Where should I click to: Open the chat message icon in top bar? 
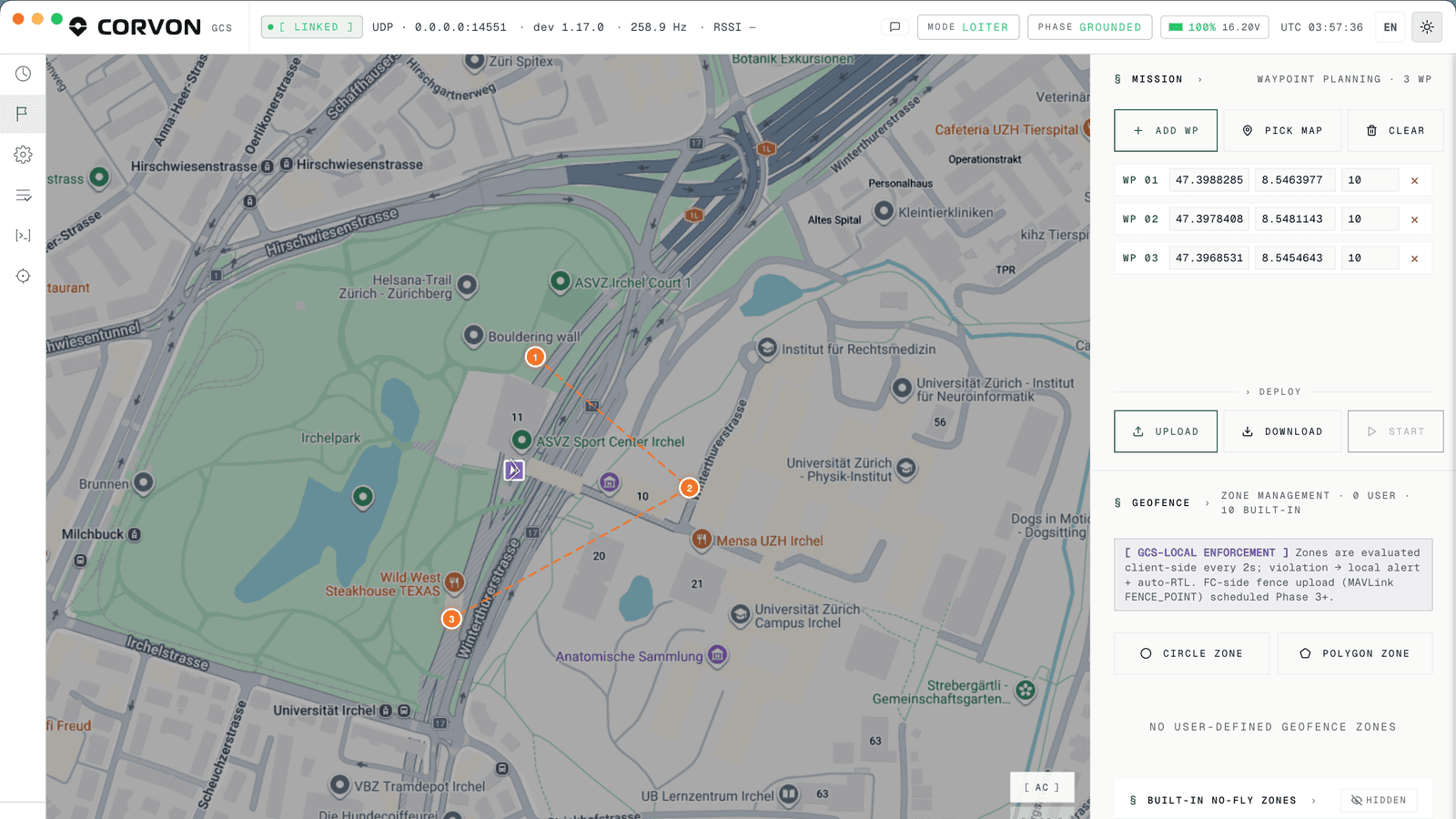895,27
